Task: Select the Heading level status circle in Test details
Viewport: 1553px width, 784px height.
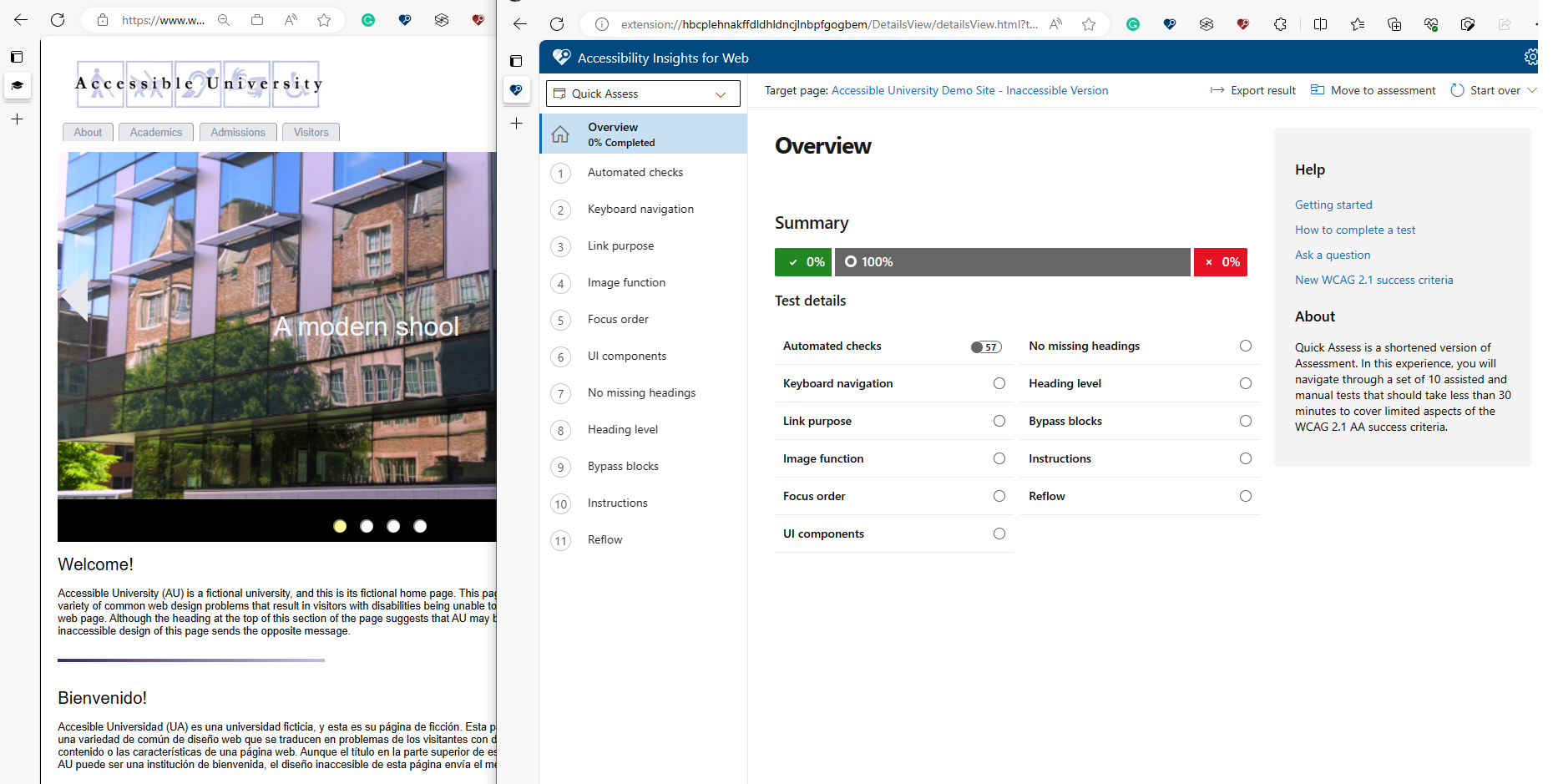Action: tap(1246, 383)
